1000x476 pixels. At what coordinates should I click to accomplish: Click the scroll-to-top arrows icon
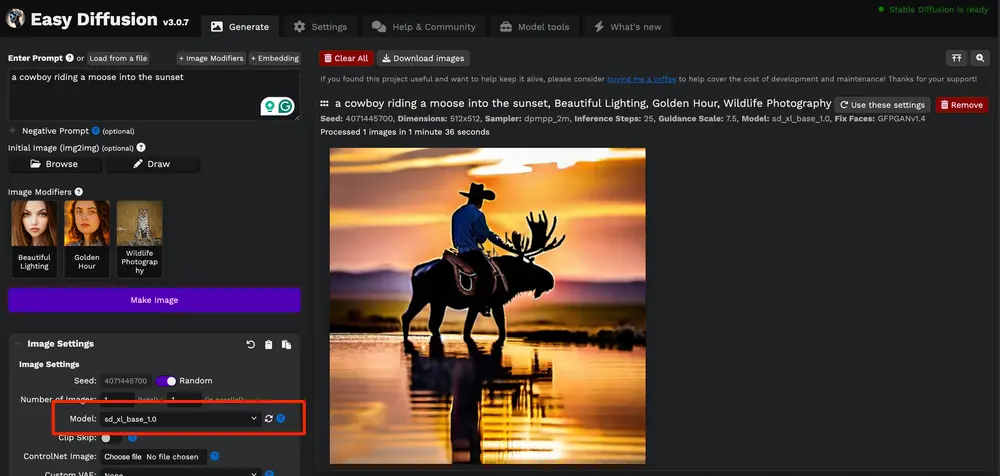[957, 59]
